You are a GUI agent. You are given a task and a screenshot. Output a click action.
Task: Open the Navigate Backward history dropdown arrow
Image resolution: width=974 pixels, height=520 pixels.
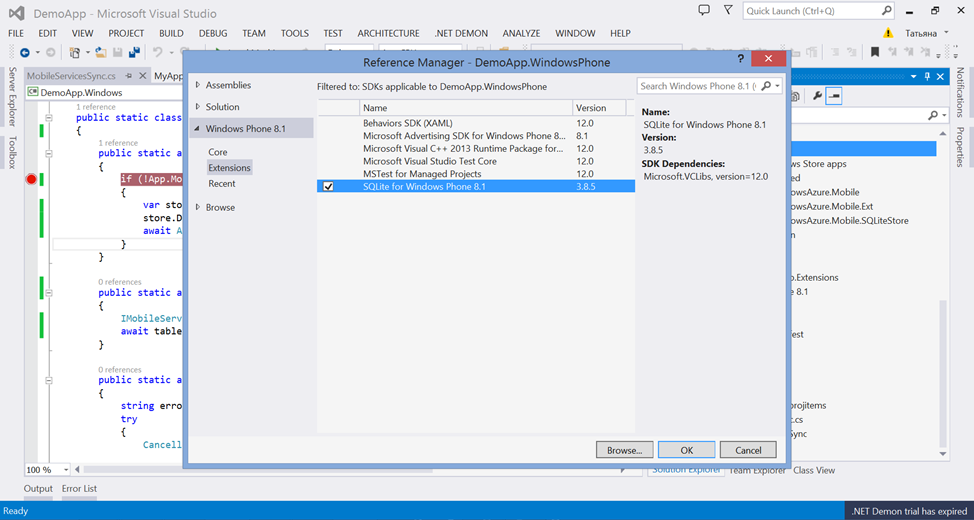pos(37,53)
